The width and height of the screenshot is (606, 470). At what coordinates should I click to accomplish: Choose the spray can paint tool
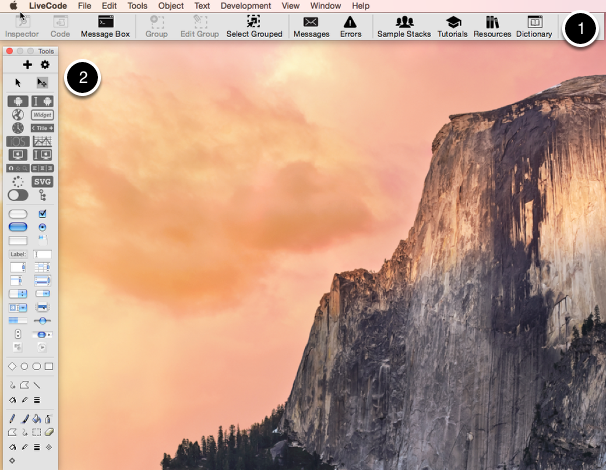pyautogui.click(x=48, y=419)
